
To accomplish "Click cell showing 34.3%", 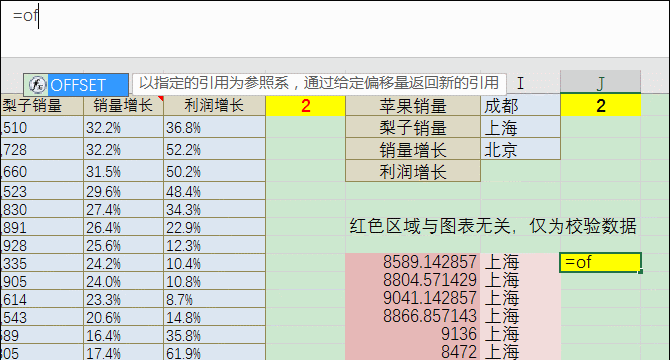I will [x=215, y=209].
